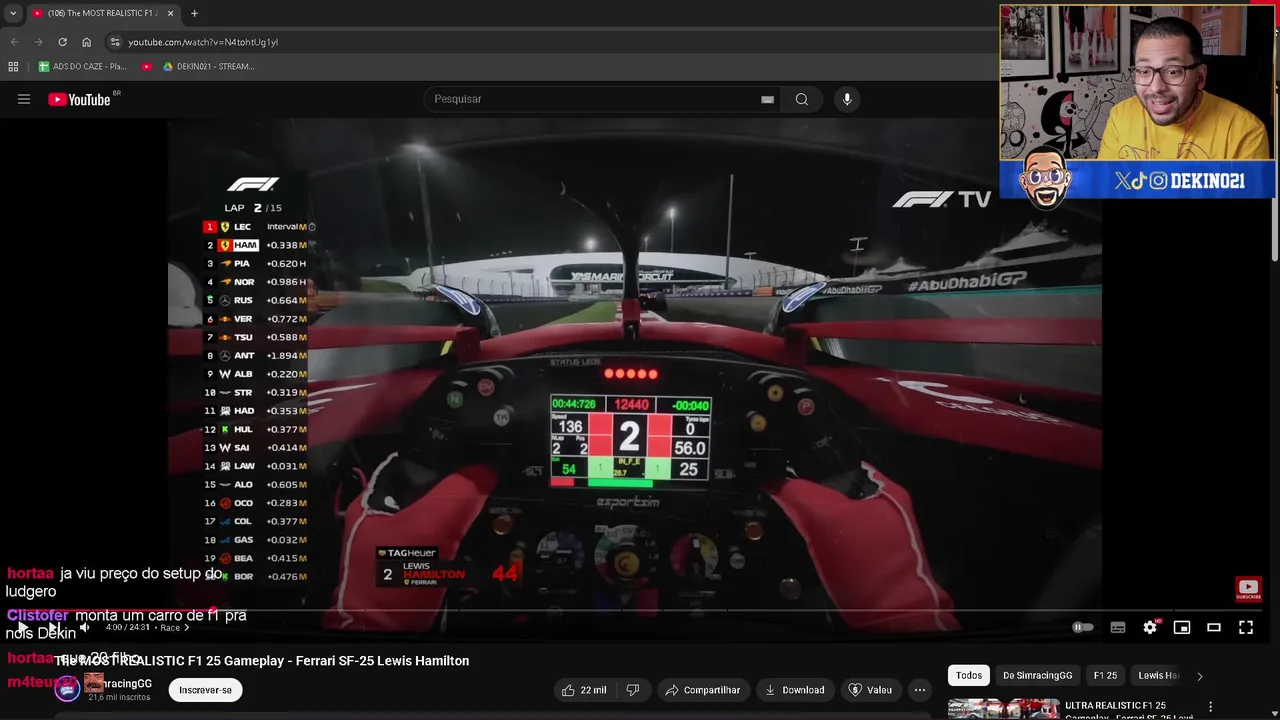1280x720 pixels.
Task: Switch to theater mode
Action: (x=1214, y=627)
